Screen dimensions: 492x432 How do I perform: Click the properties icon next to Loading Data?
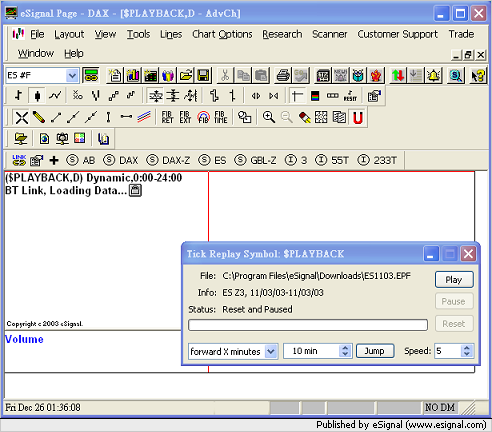pyautogui.click(x=135, y=191)
